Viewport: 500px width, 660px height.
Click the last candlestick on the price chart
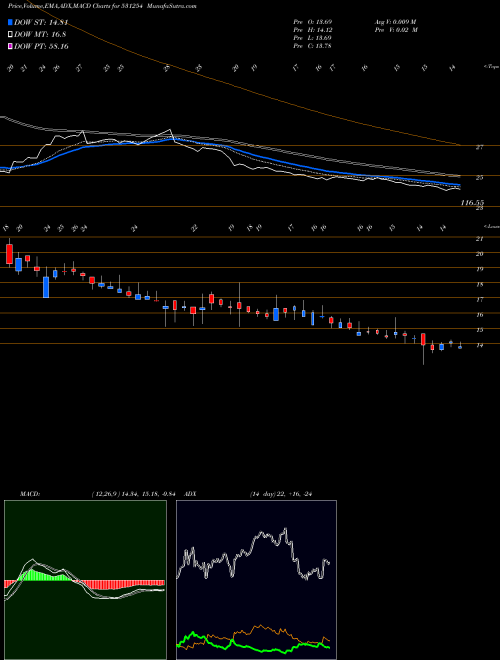460,347
